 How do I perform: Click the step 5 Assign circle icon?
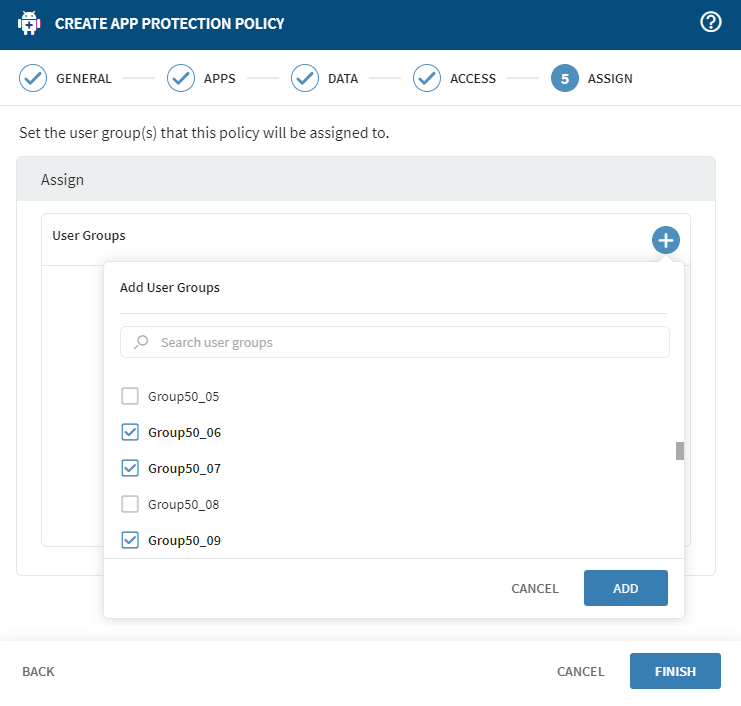pyautogui.click(x=565, y=78)
